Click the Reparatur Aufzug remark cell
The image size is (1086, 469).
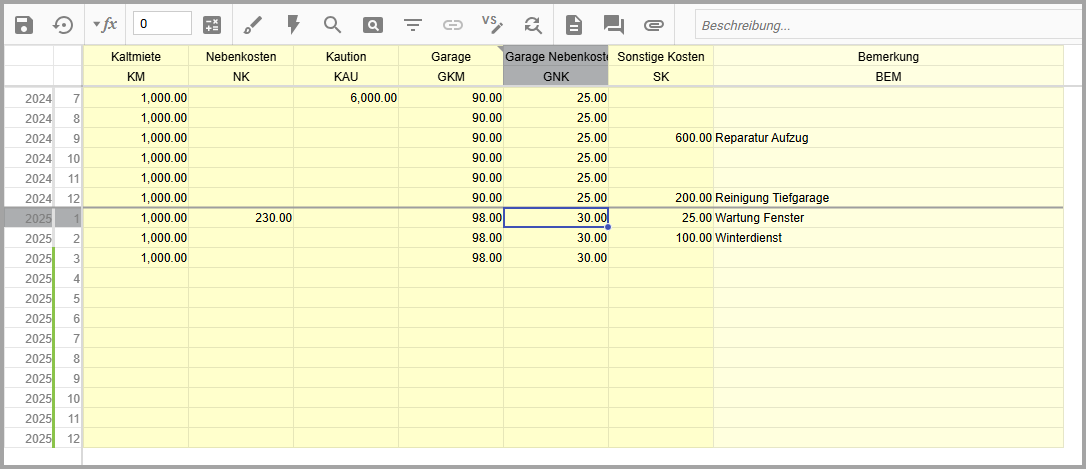point(887,138)
